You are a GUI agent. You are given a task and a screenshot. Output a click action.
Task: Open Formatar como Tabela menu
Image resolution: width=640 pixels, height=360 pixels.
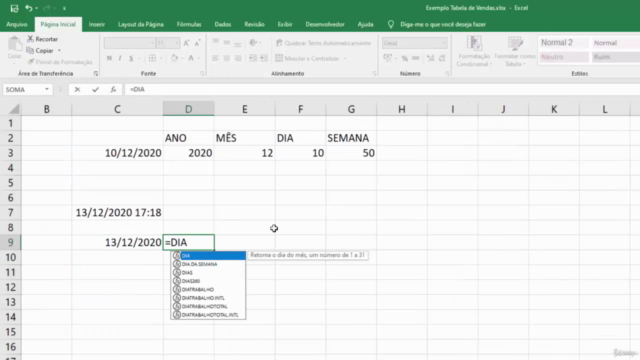click(x=515, y=51)
